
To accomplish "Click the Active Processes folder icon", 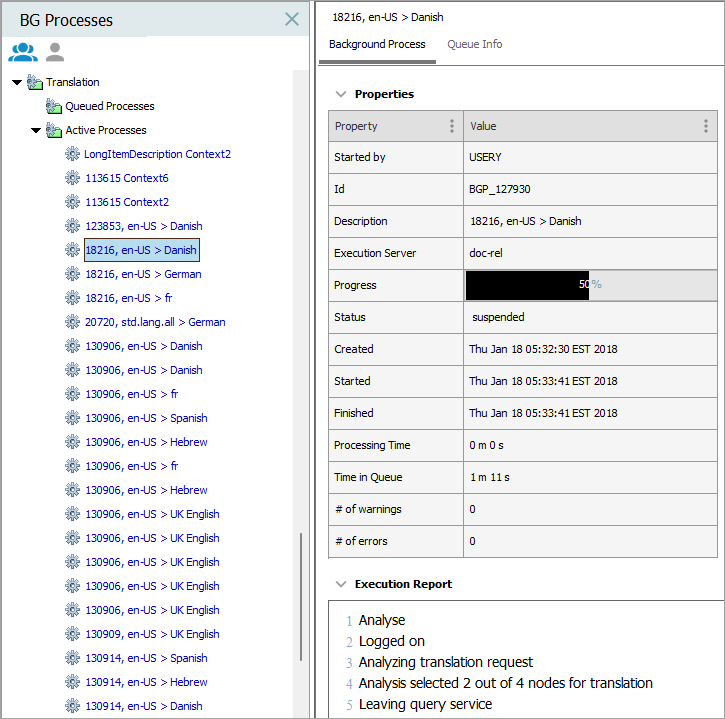I will pyautogui.click(x=54, y=130).
